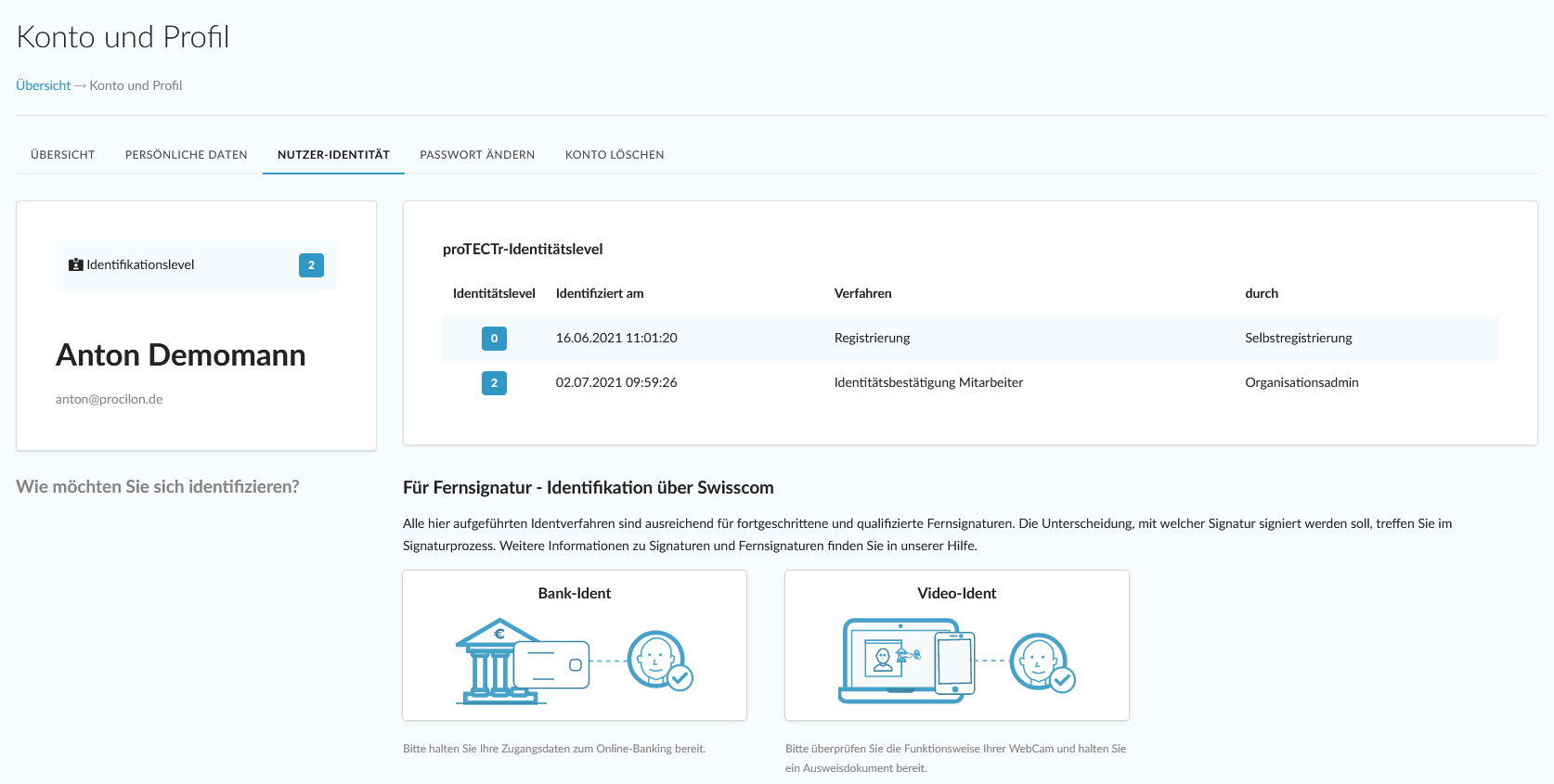Select the Nutzer-Identität tab

pyautogui.click(x=333, y=155)
